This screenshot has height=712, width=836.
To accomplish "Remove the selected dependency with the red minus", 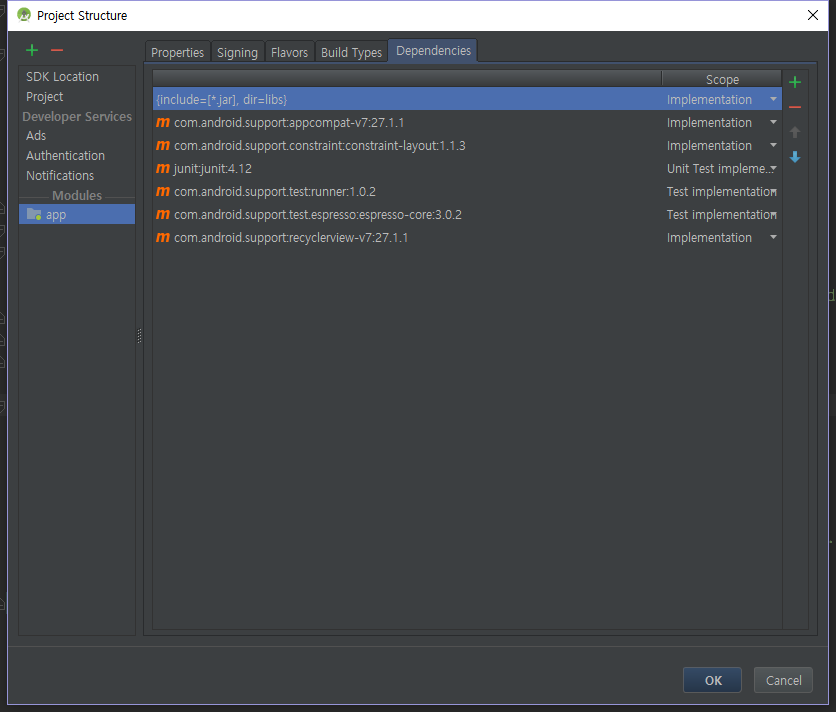I will click(795, 107).
